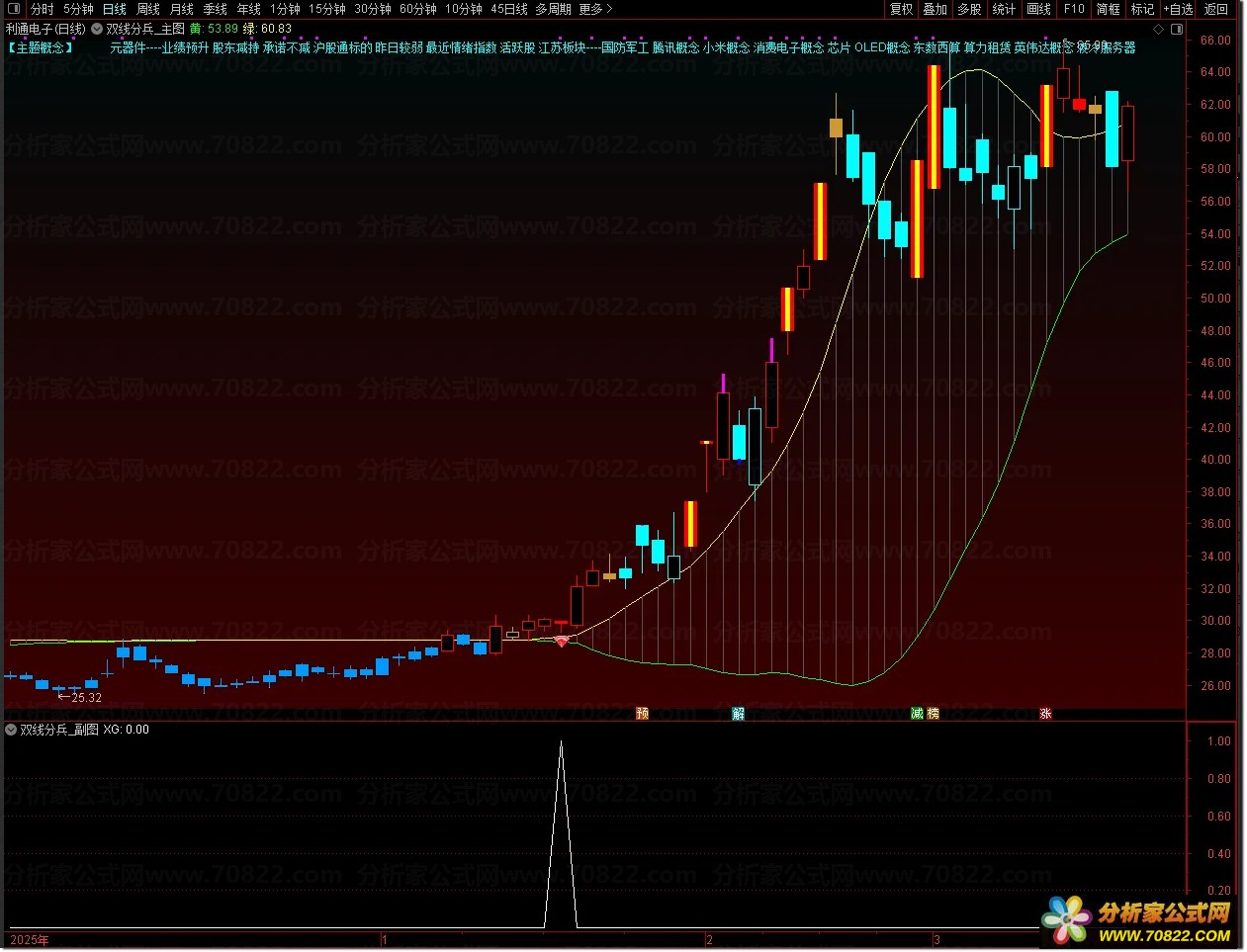
Task: Click the OLED概念 concept tag
Action: (x=882, y=47)
